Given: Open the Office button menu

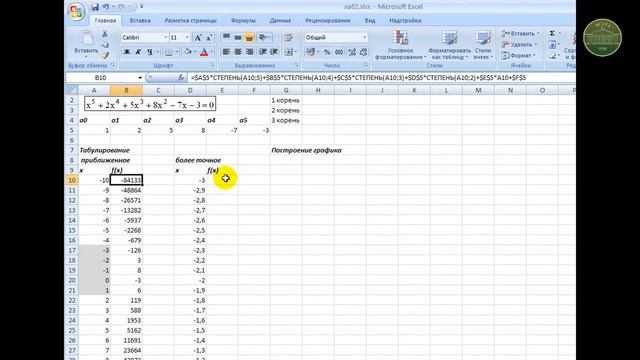Looking at the screenshot, I should (76, 11).
